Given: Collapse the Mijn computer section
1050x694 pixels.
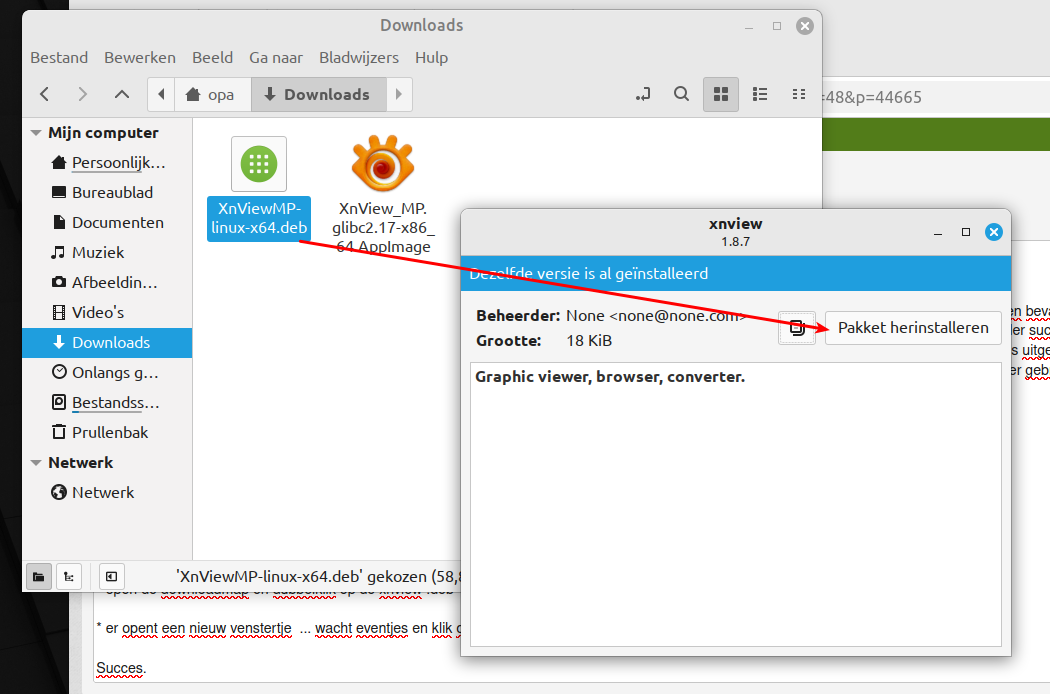Looking at the screenshot, I should (x=36, y=133).
